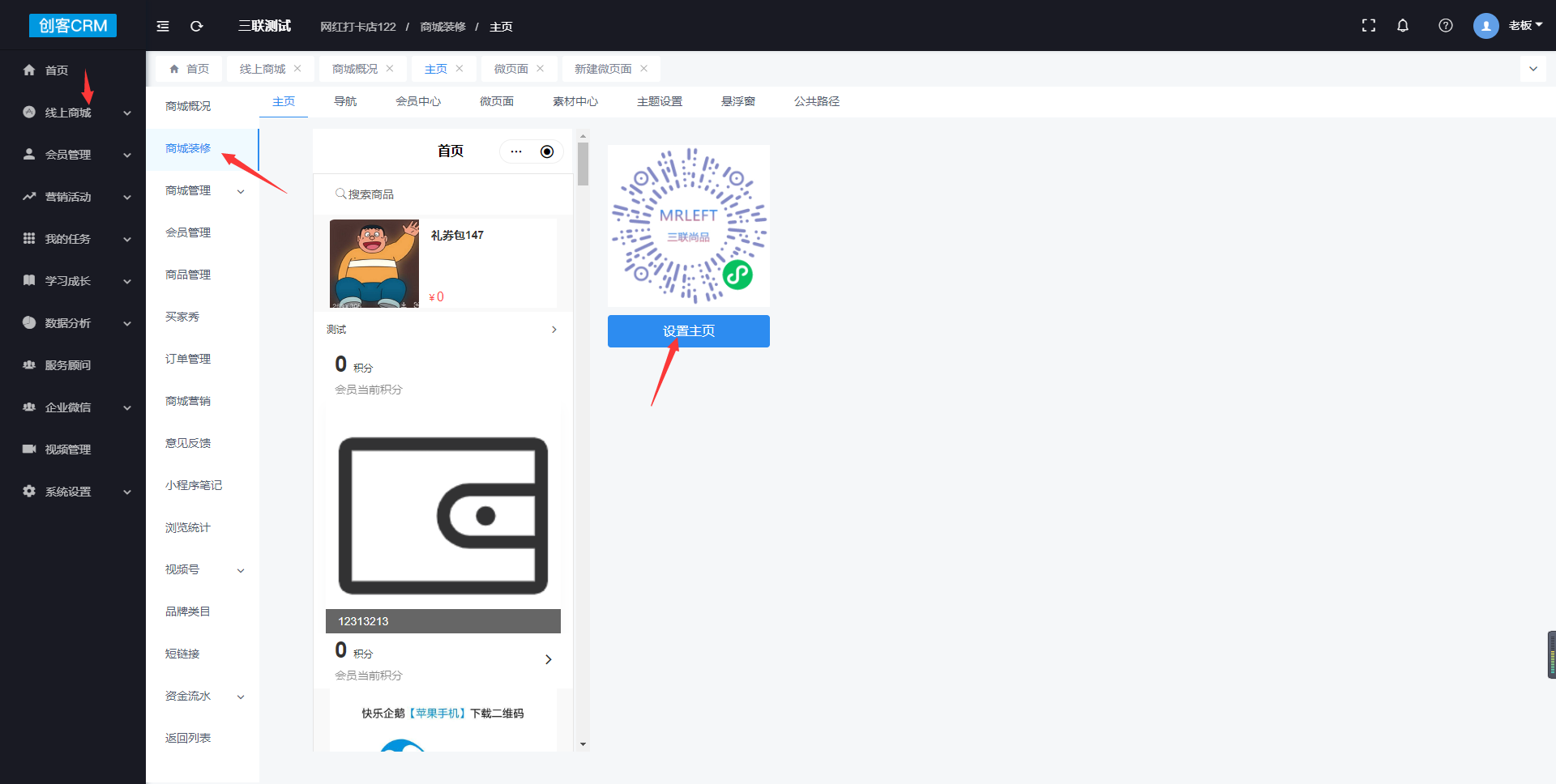This screenshot has width=1556, height=784.
Task: Expand 商城管理 submenu chevron
Action: tap(241, 191)
